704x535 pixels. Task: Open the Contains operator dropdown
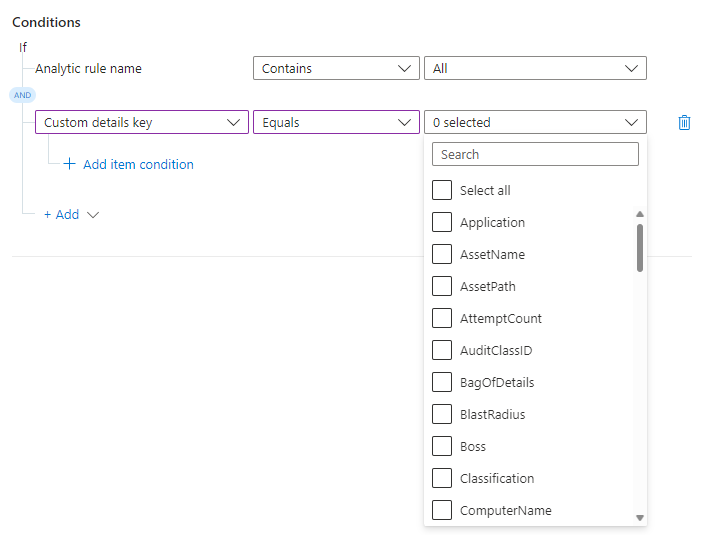point(335,68)
